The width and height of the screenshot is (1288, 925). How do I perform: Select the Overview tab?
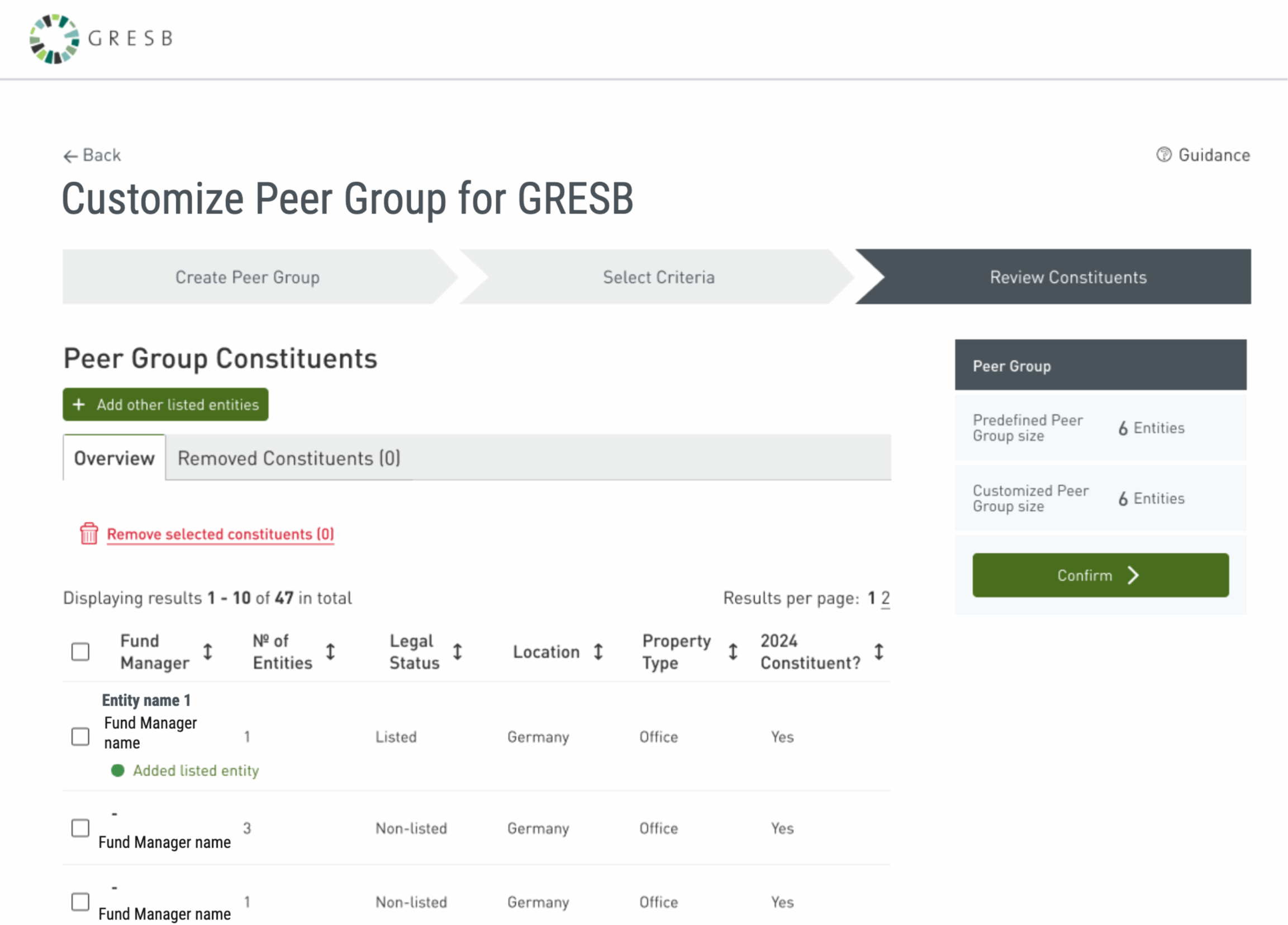[x=114, y=458]
